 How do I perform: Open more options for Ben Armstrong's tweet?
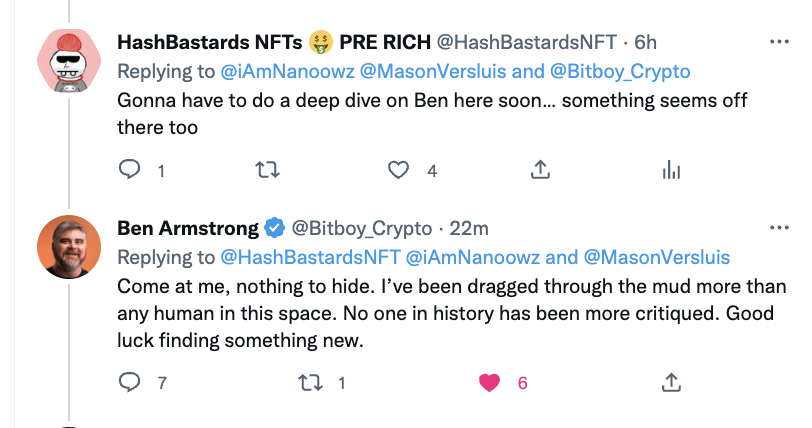778,228
